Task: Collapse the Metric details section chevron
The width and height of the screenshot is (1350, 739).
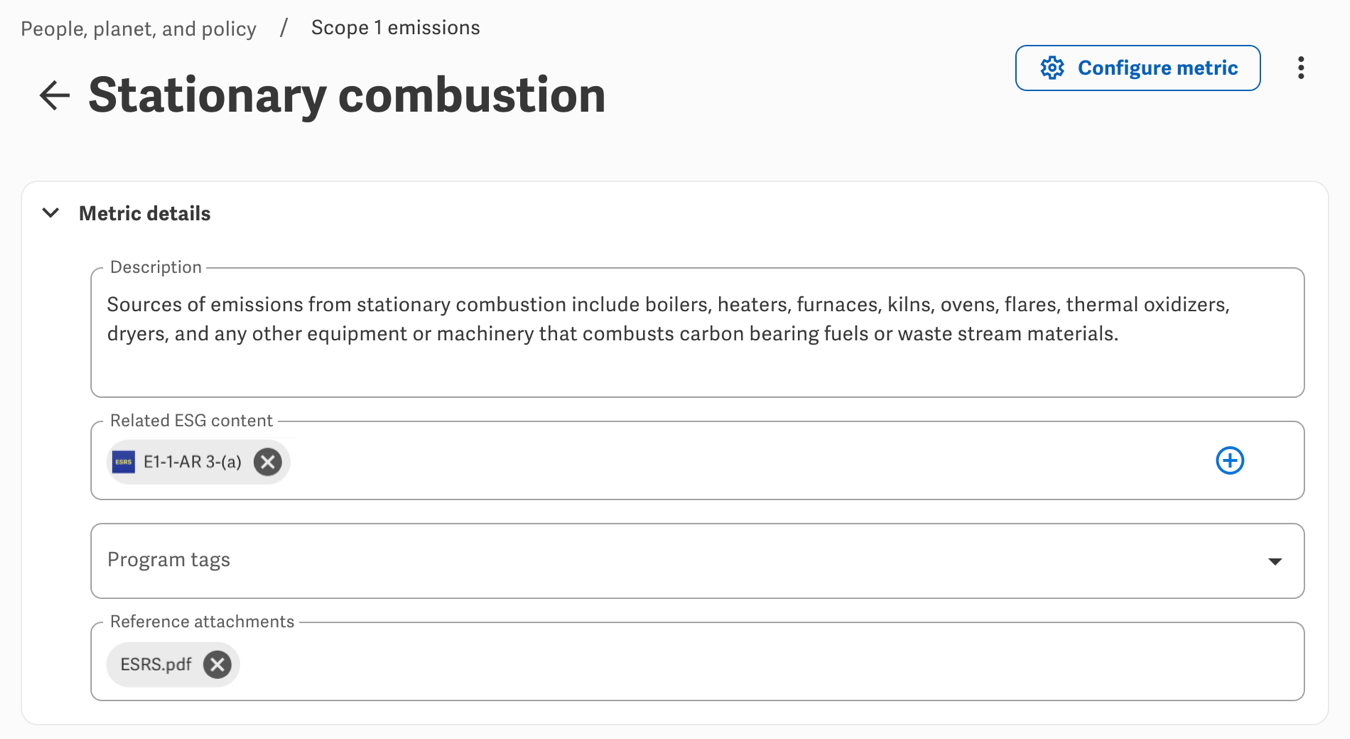Action: 51,213
